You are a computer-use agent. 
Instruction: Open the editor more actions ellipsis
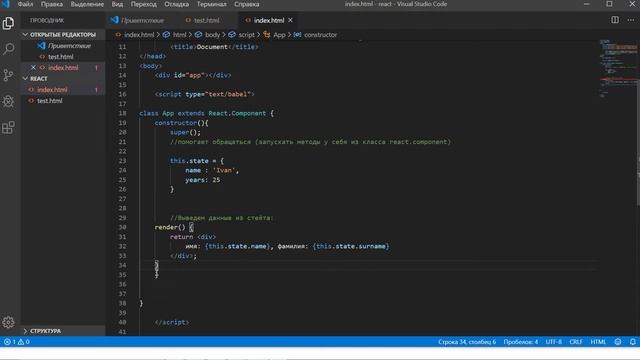[x=631, y=20]
